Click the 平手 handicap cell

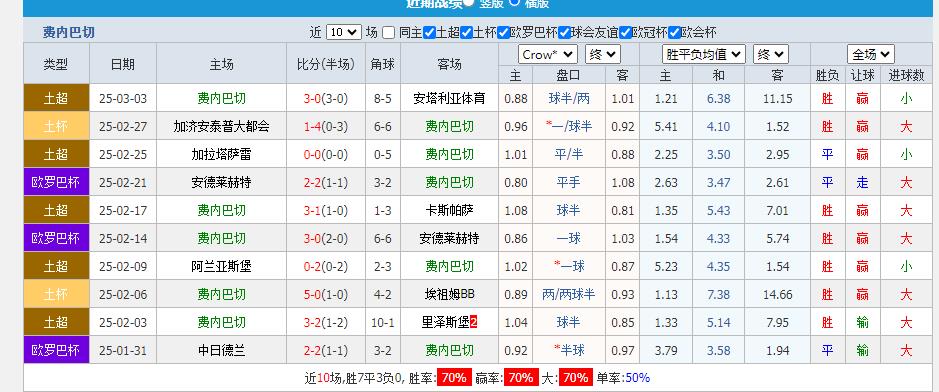point(568,183)
